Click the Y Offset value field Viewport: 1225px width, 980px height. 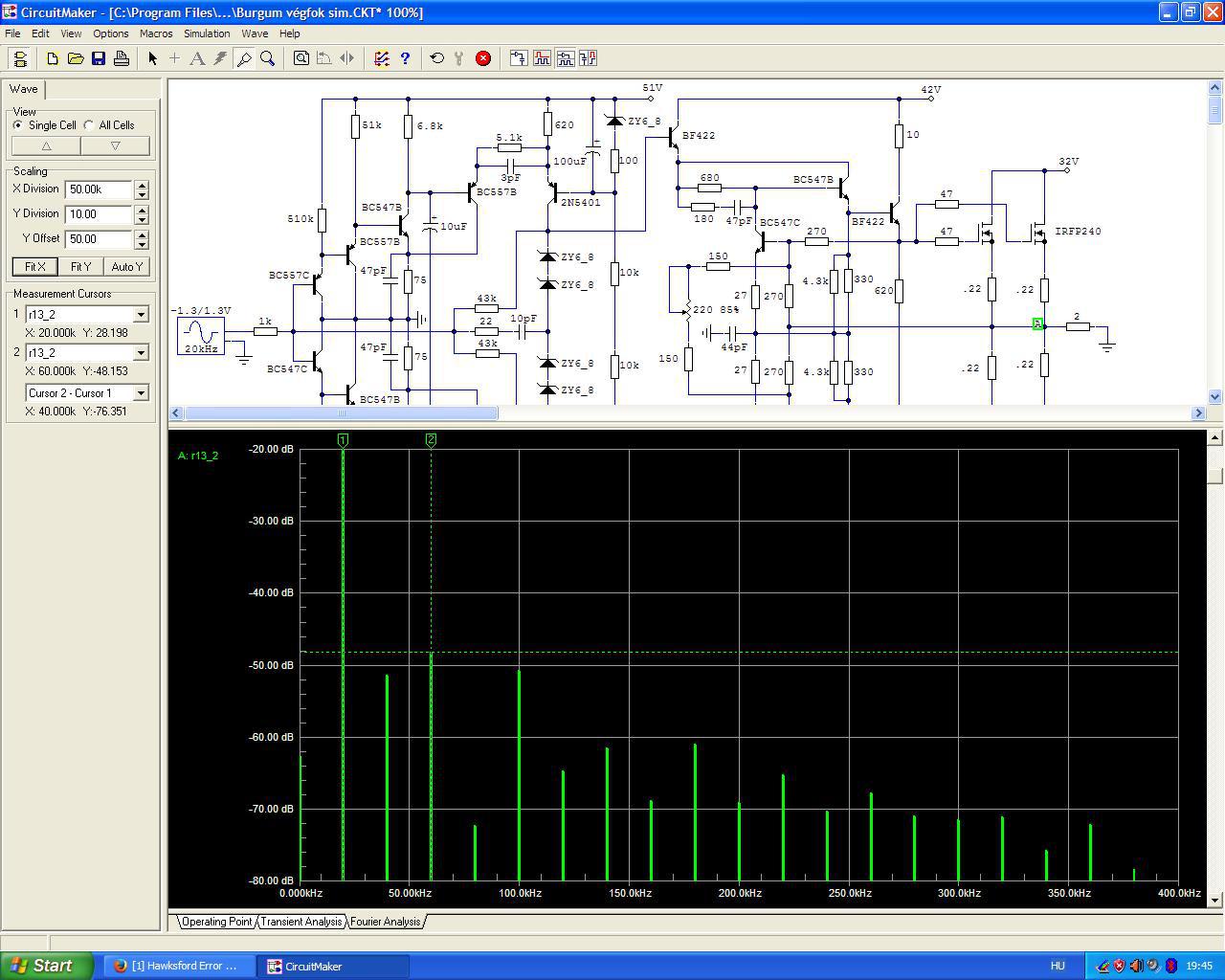[100, 239]
